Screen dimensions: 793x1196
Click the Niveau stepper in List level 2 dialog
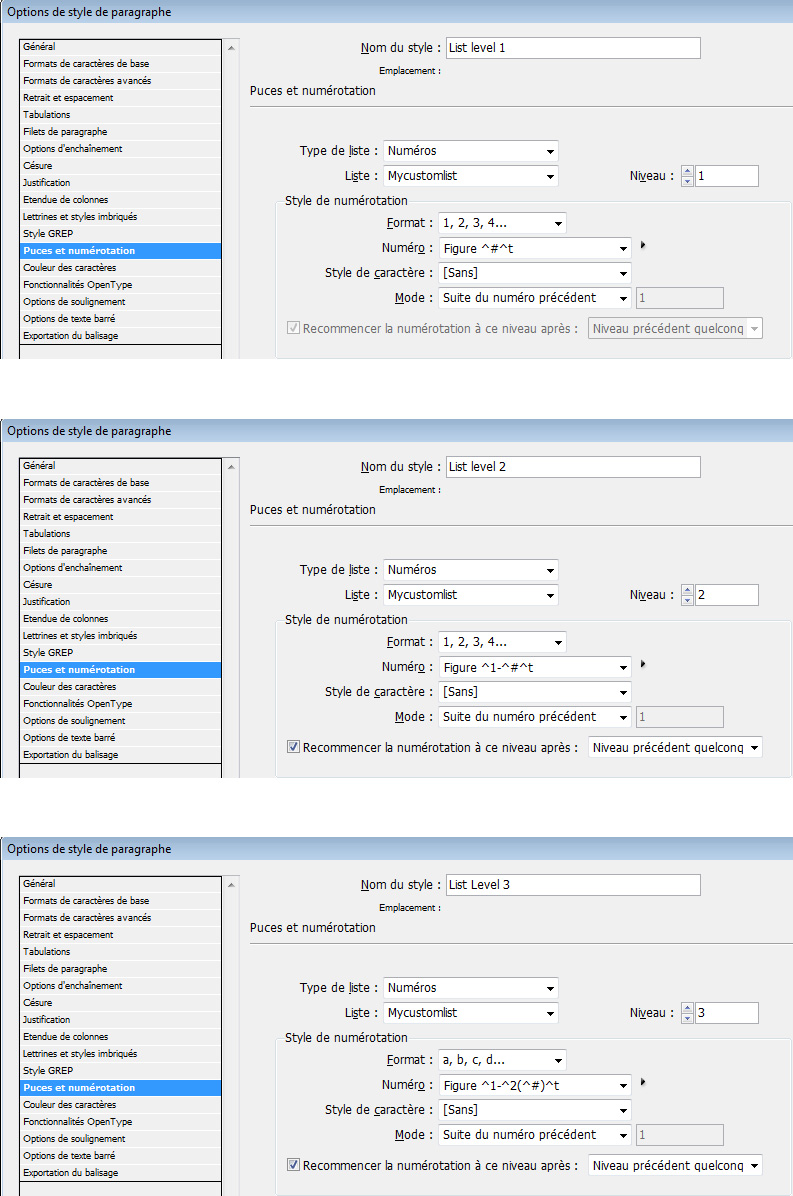687,595
